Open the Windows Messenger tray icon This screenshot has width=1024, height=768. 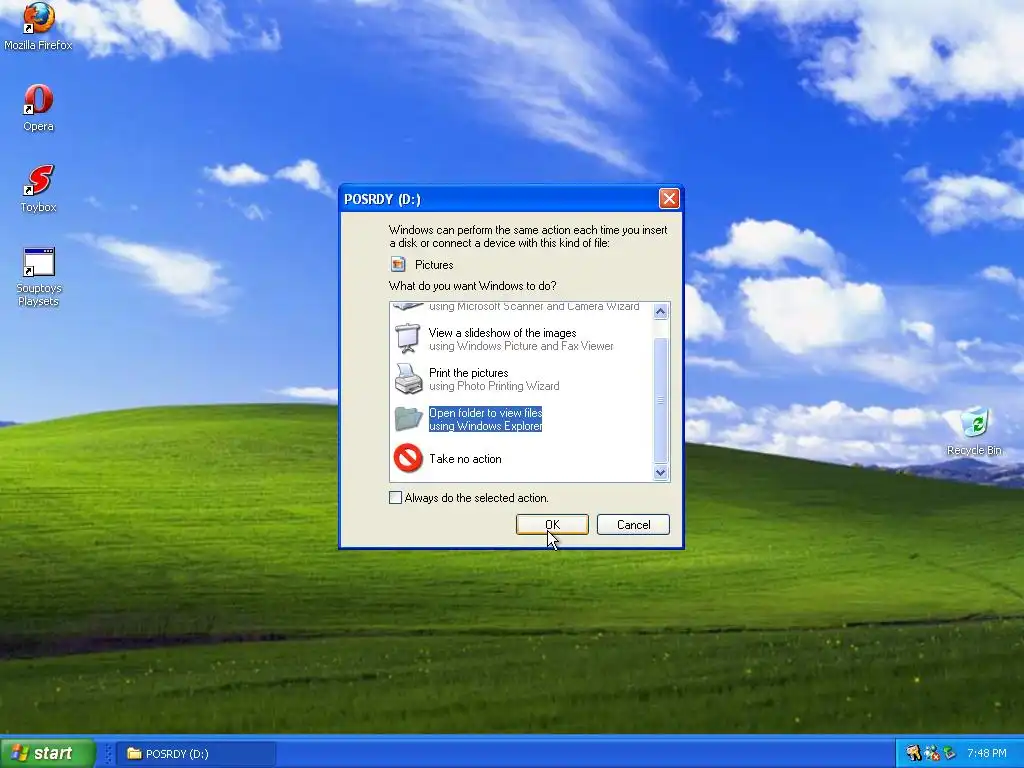tap(931, 753)
